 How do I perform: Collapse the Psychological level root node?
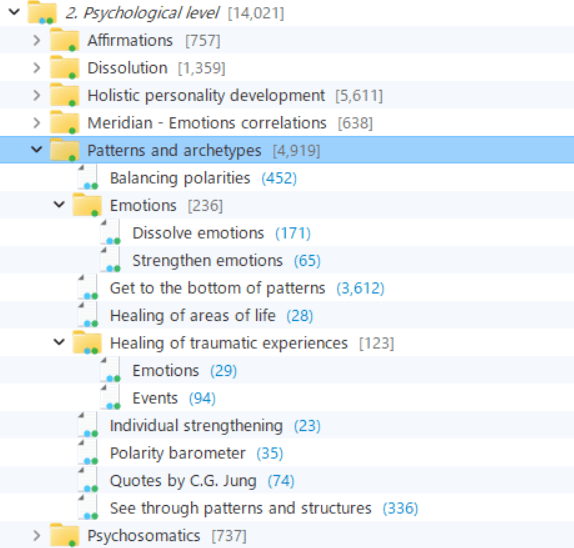coord(14,12)
